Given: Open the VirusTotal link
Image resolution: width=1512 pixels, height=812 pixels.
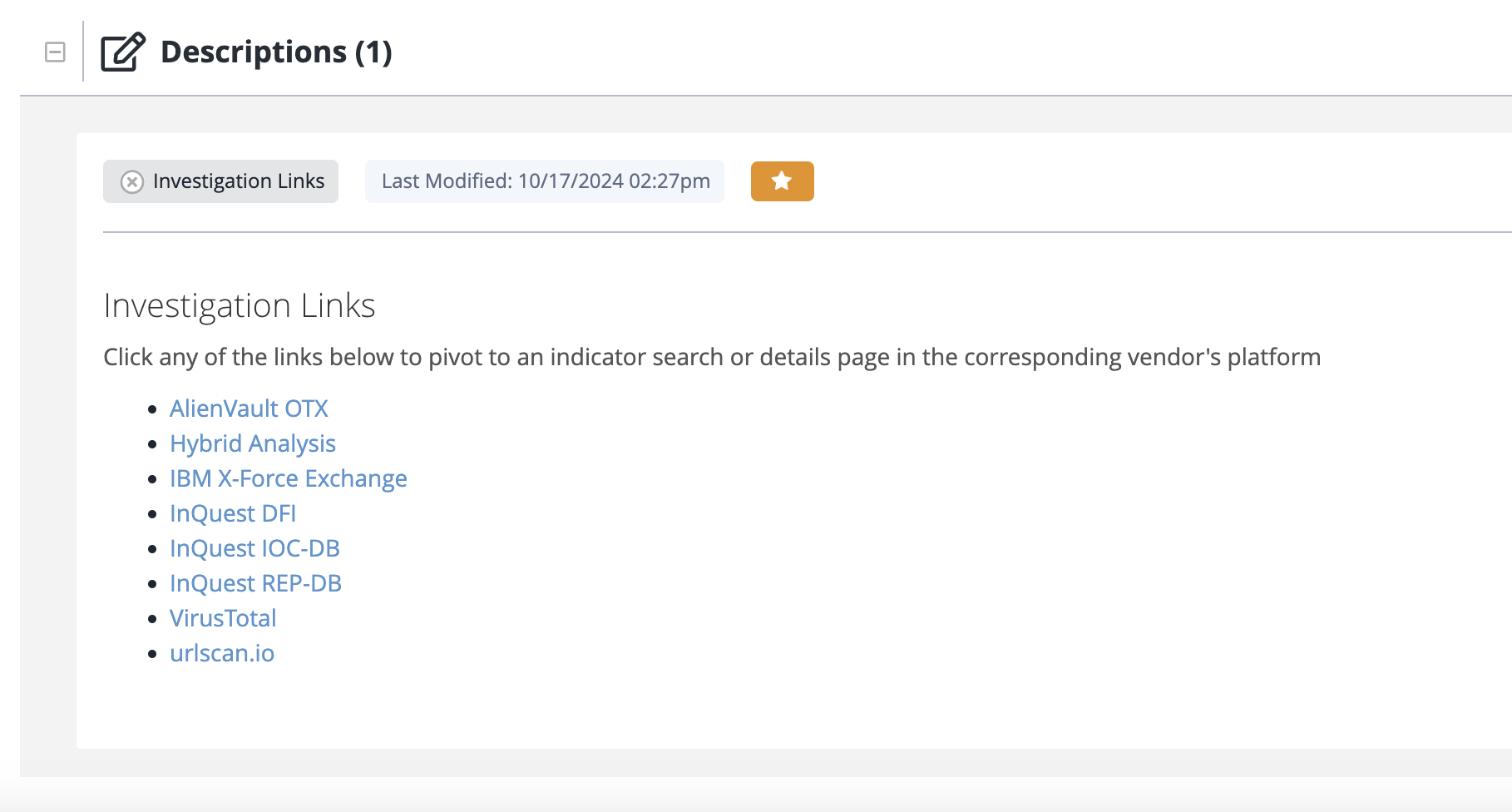Looking at the screenshot, I should [x=223, y=618].
